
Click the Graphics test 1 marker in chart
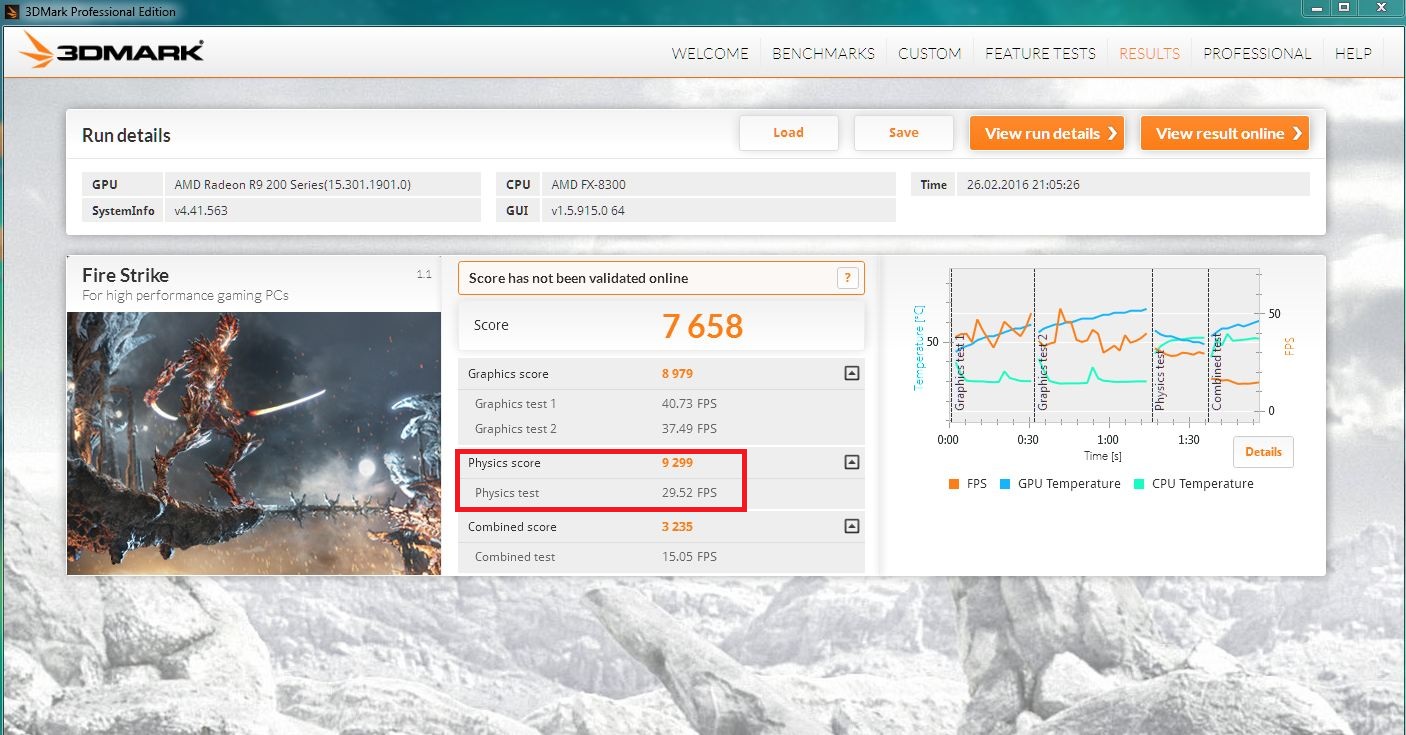[x=960, y=371]
